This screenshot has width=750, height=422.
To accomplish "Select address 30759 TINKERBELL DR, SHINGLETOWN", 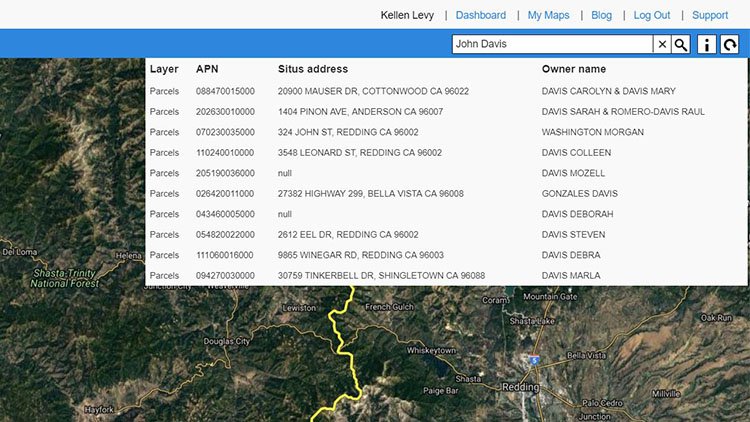I will pyautogui.click(x=381, y=276).
